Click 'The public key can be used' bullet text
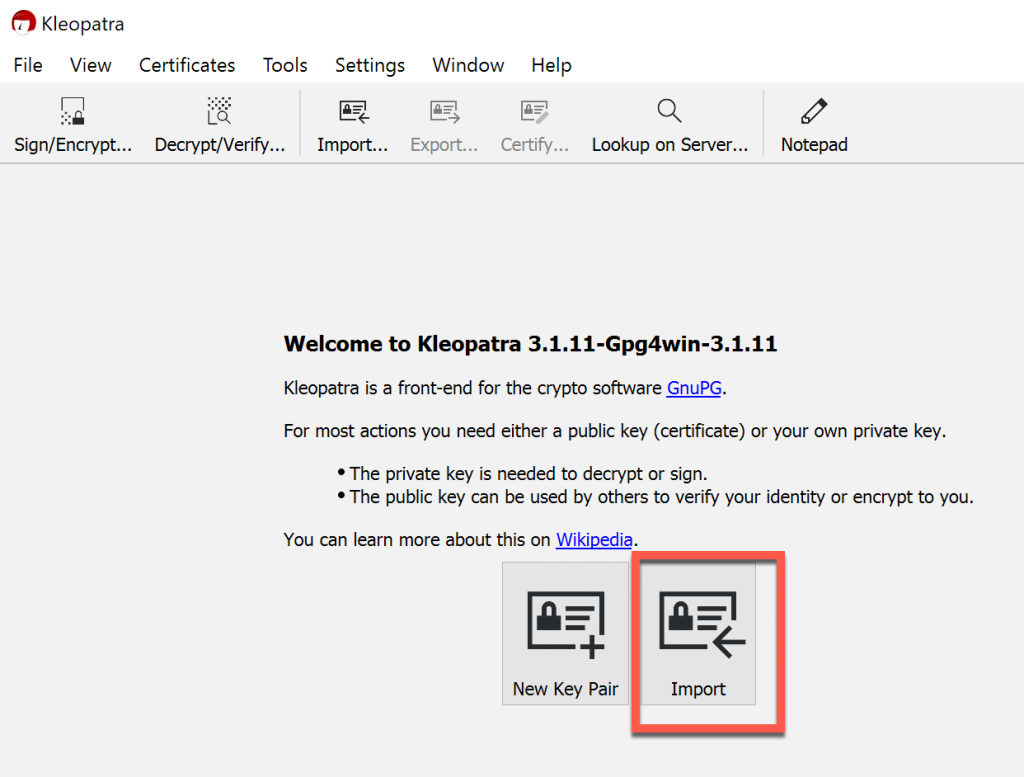This screenshot has height=777, width=1024. [661, 497]
